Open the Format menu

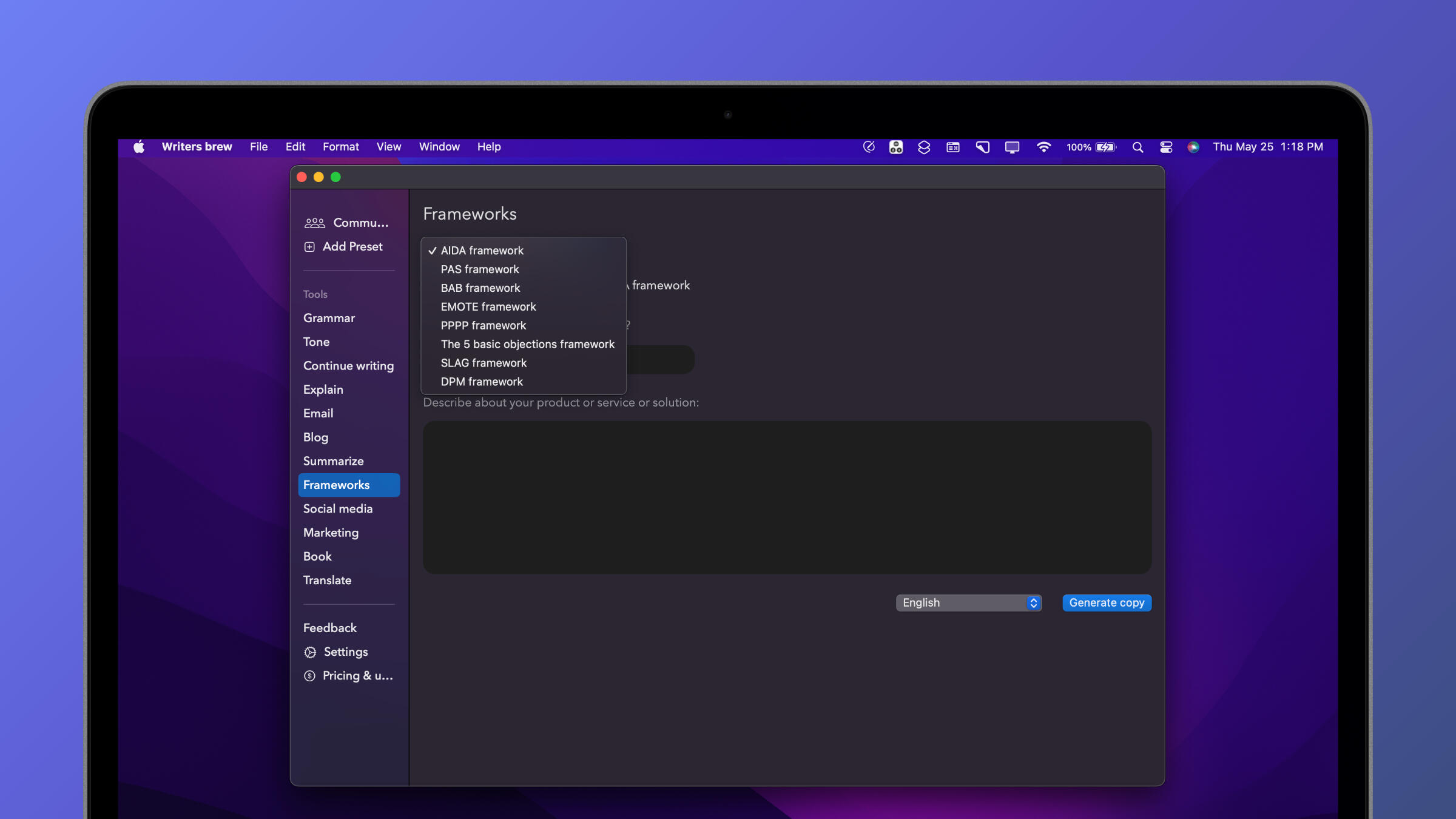(340, 147)
